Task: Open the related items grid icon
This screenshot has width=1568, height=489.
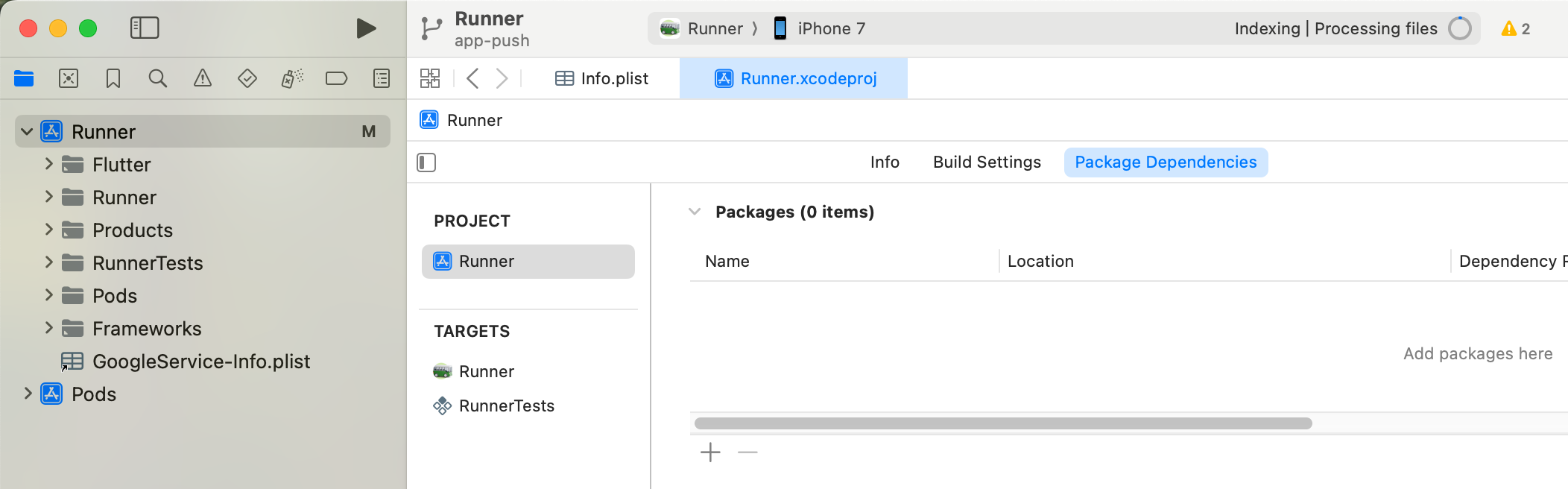Action: [x=430, y=78]
